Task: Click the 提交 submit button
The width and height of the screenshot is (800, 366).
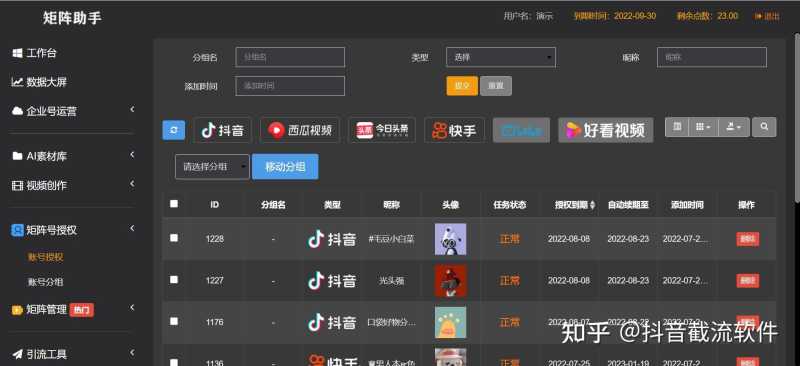Action: [x=462, y=86]
